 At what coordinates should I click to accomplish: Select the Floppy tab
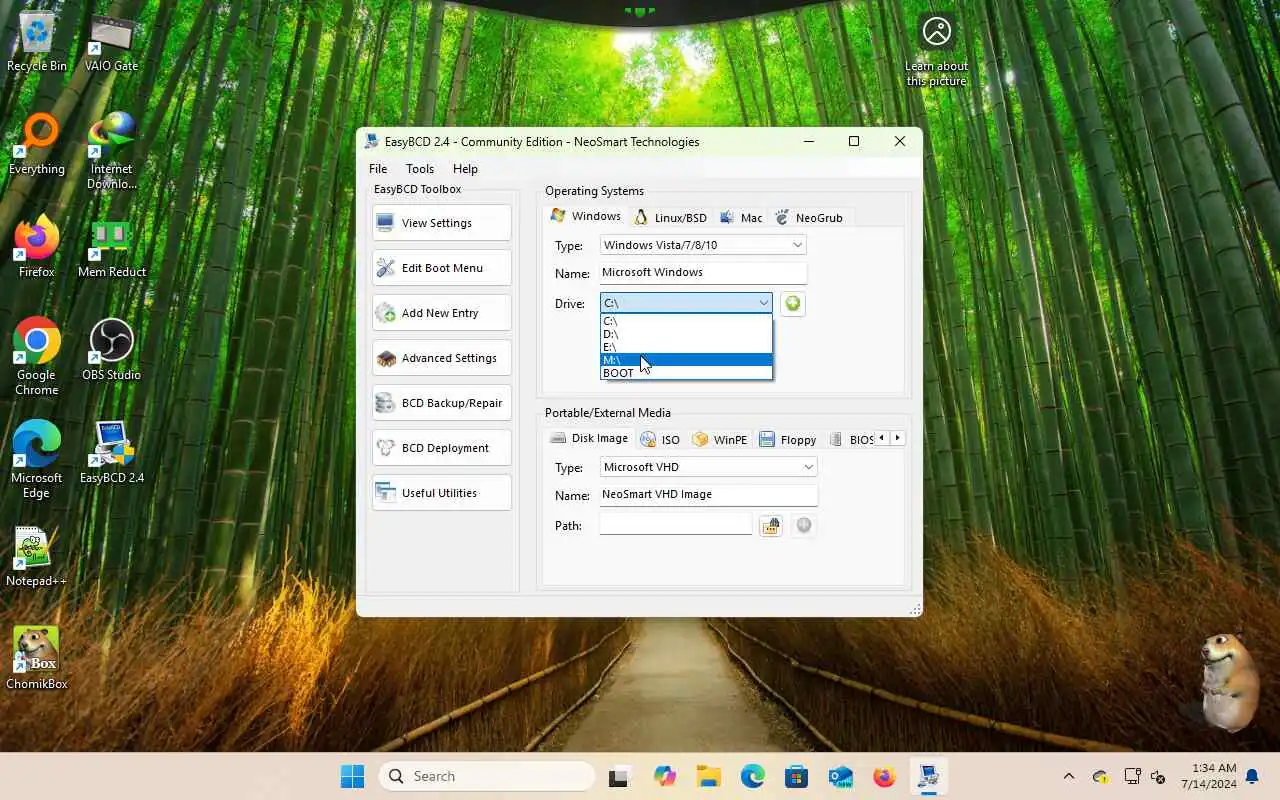788,439
